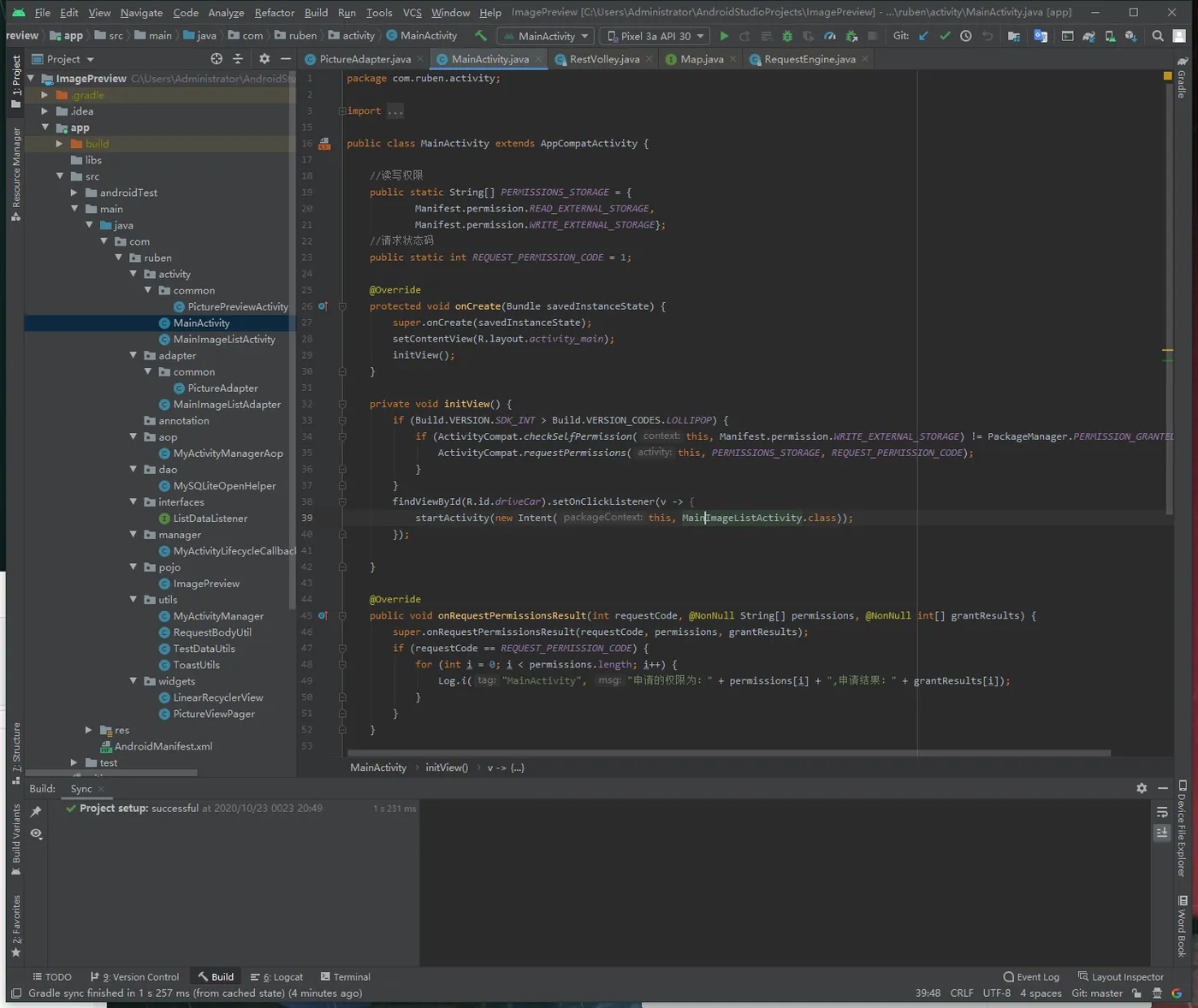
Task: Collapse the widgets package
Action: (x=133, y=681)
